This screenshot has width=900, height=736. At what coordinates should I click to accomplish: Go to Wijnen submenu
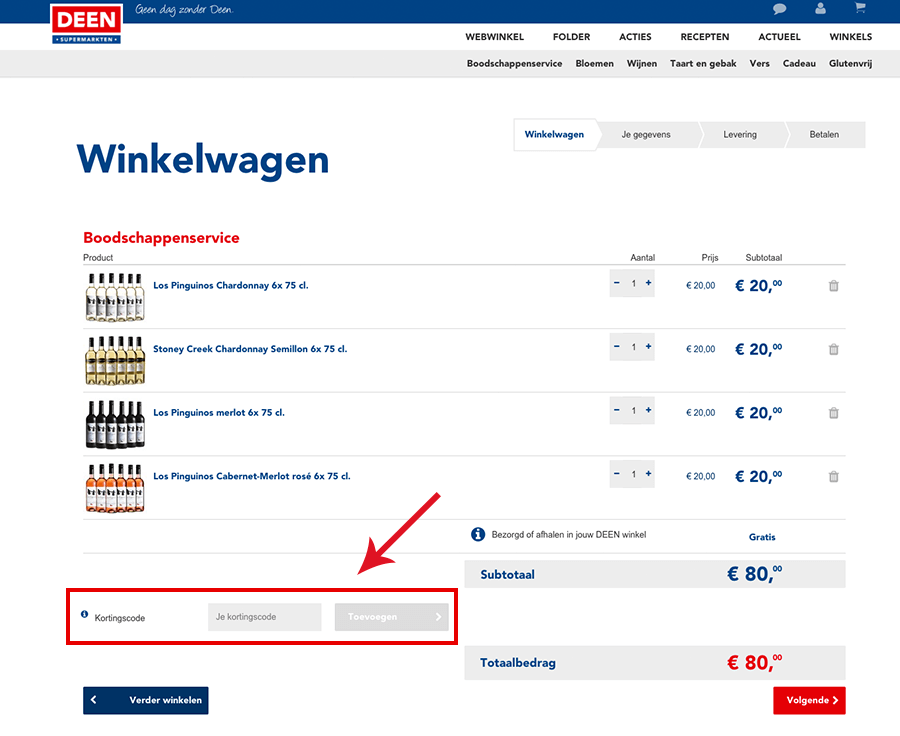point(642,64)
